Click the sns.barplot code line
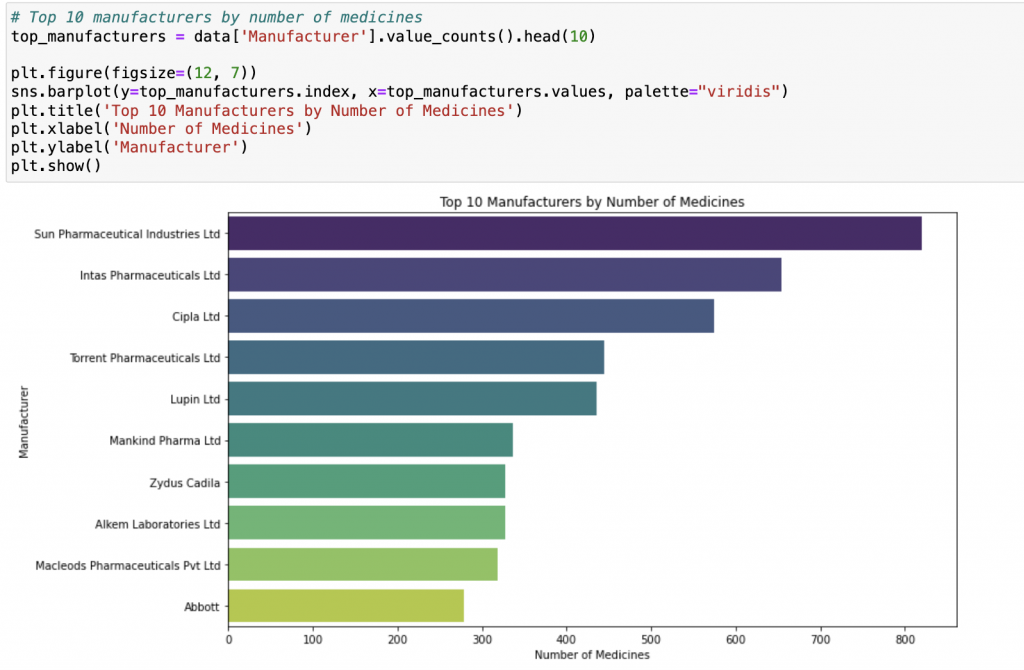The width and height of the screenshot is (1024, 670). pos(400,91)
